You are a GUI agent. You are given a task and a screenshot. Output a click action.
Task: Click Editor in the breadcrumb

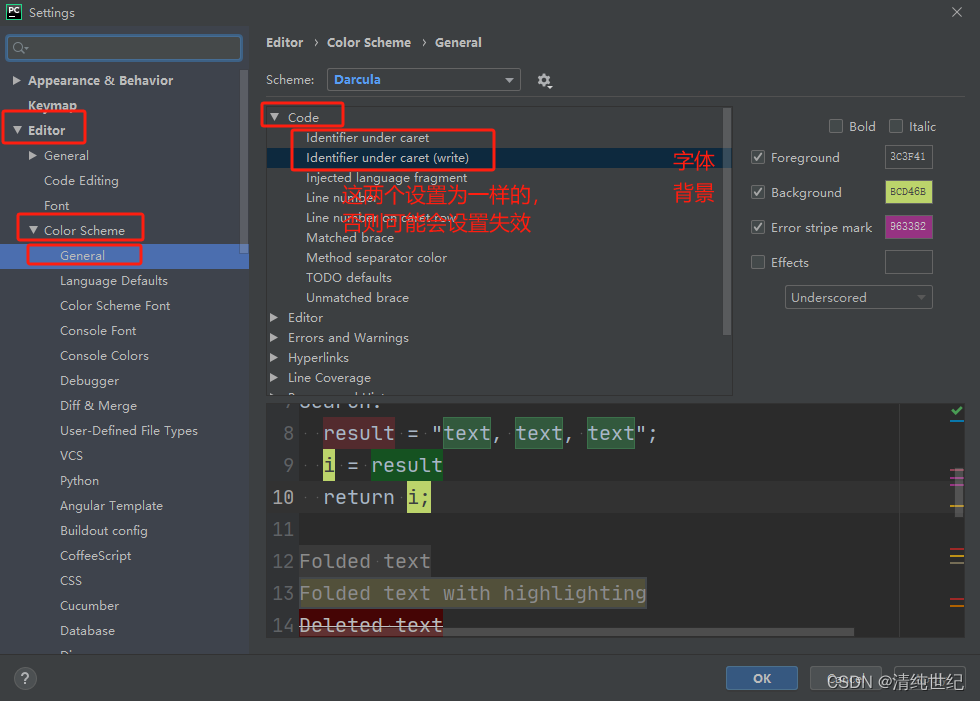coord(284,42)
